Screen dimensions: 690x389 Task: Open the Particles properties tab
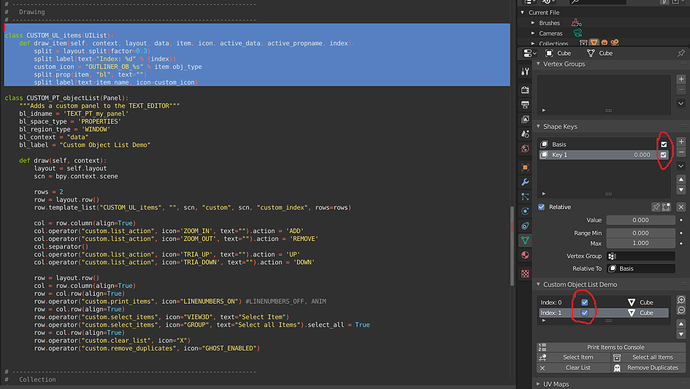pos(525,197)
